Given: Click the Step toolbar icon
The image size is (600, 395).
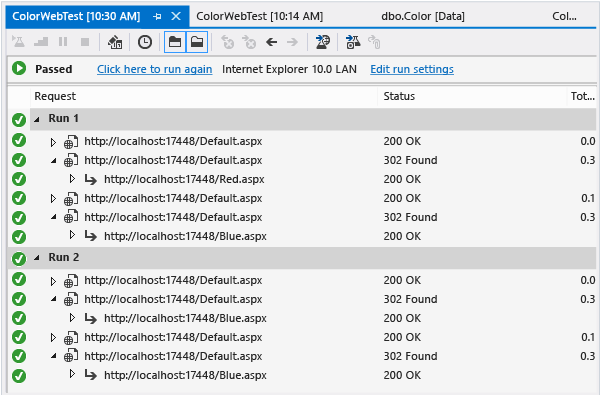Looking at the screenshot, I should pos(41,42).
